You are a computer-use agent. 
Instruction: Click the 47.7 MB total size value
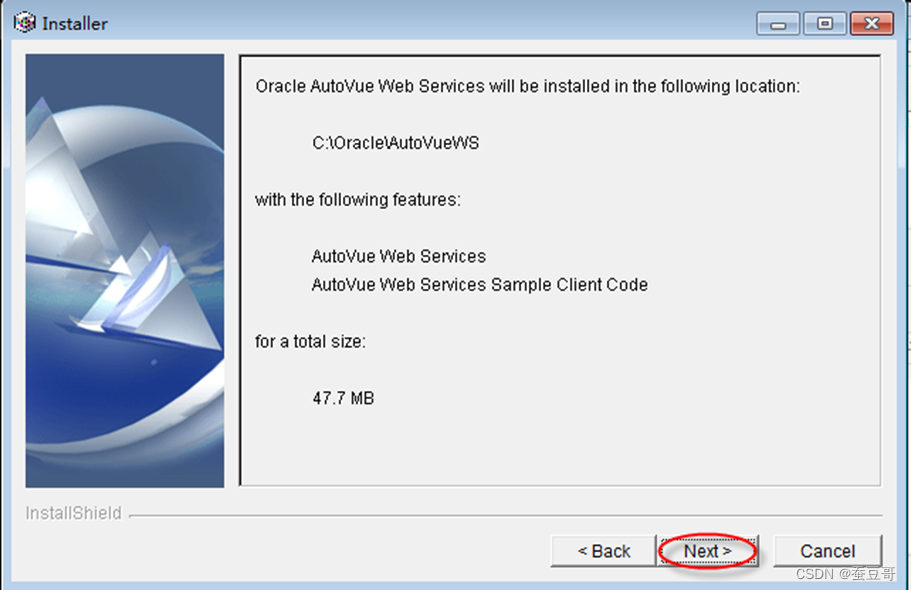click(x=343, y=398)
